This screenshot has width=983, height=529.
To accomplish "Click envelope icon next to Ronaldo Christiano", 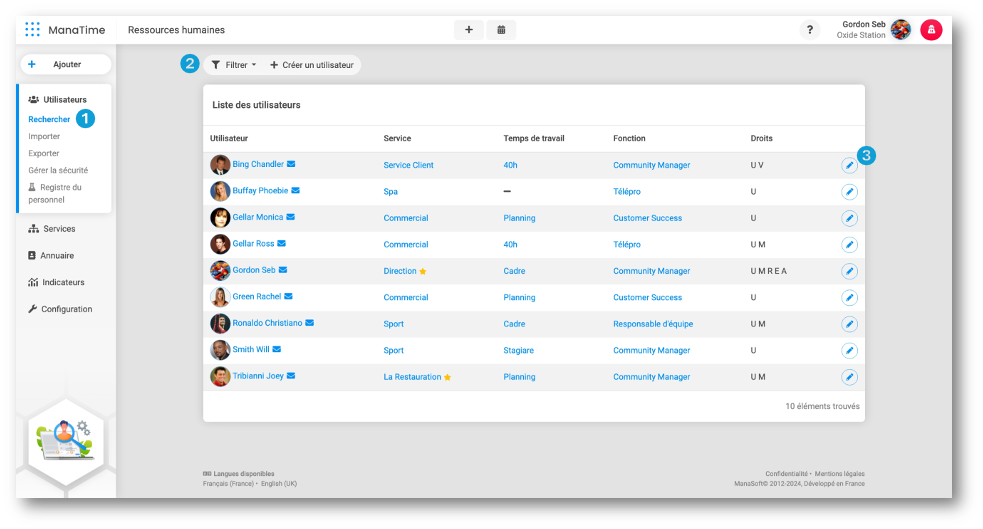I will (x=310, y=323).
